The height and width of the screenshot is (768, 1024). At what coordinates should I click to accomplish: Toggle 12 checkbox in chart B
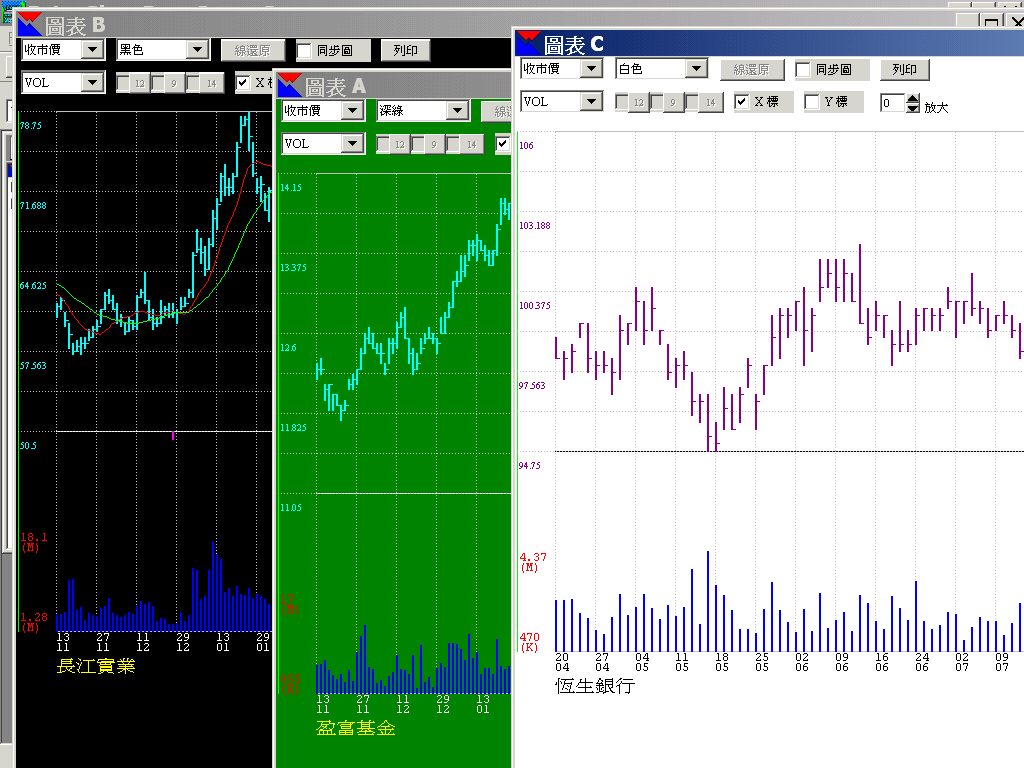[123, 83]
